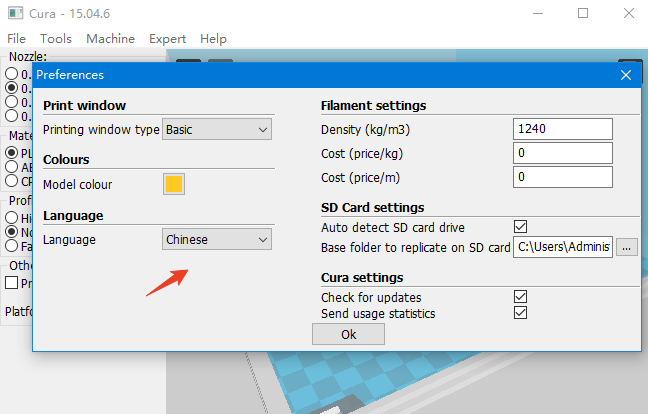Viewport: 648px width, 414px height.
Task: Click the yellow Model colour swatch
Action: coord(173,184)
